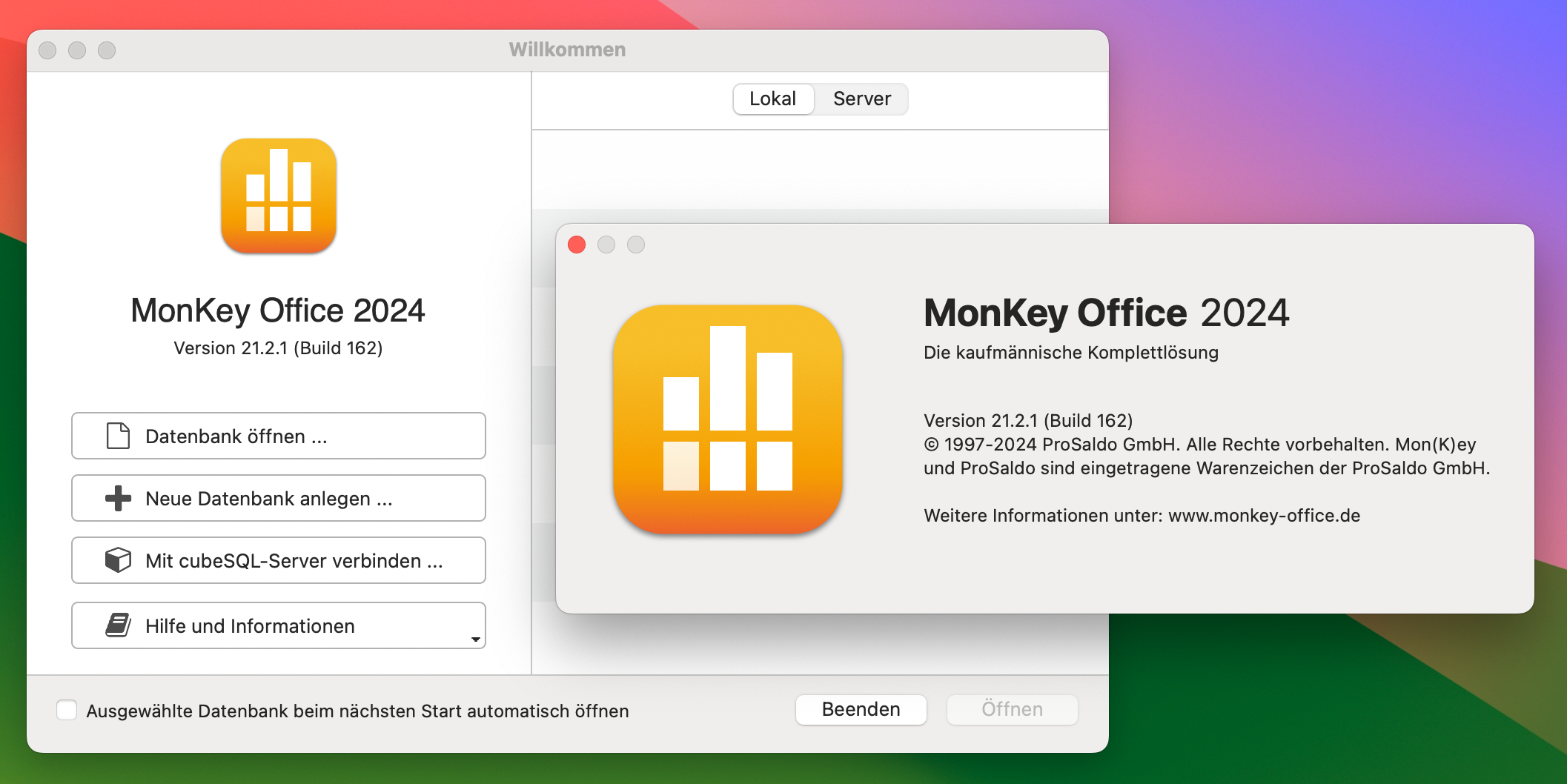Click the Willkommen window close button

coord(47,50)
